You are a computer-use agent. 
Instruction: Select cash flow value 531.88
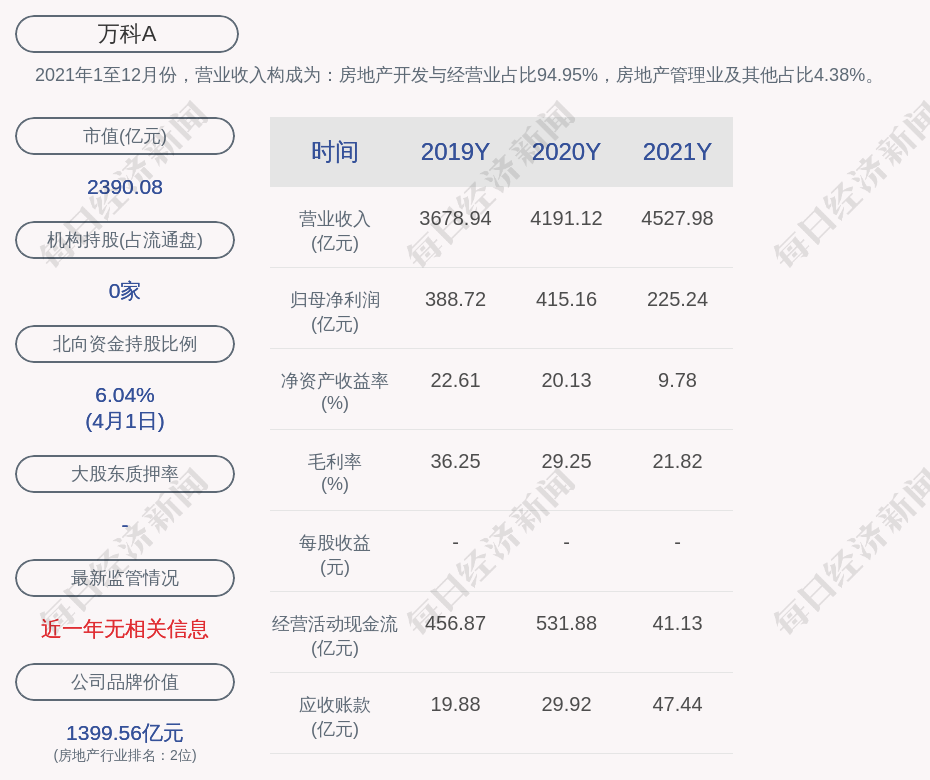pos(566,623)
